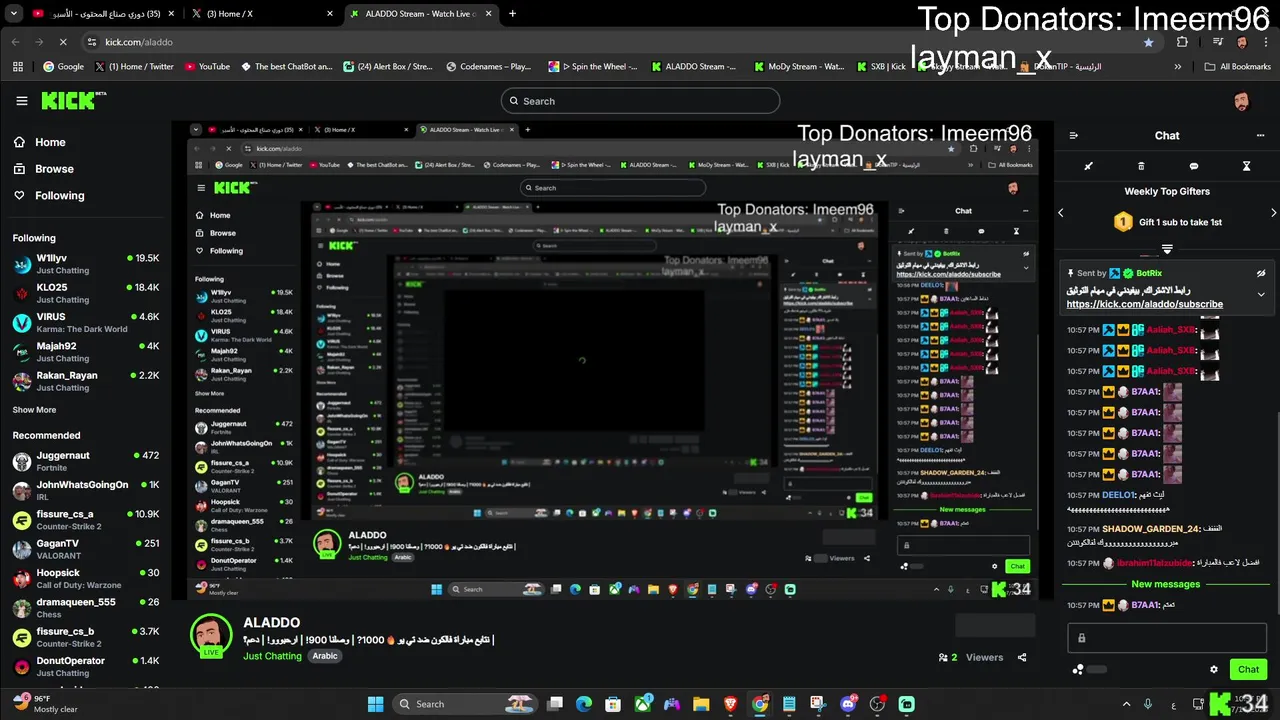Open Discord from the taskbar
The image size is (1280, 720).
849,704
